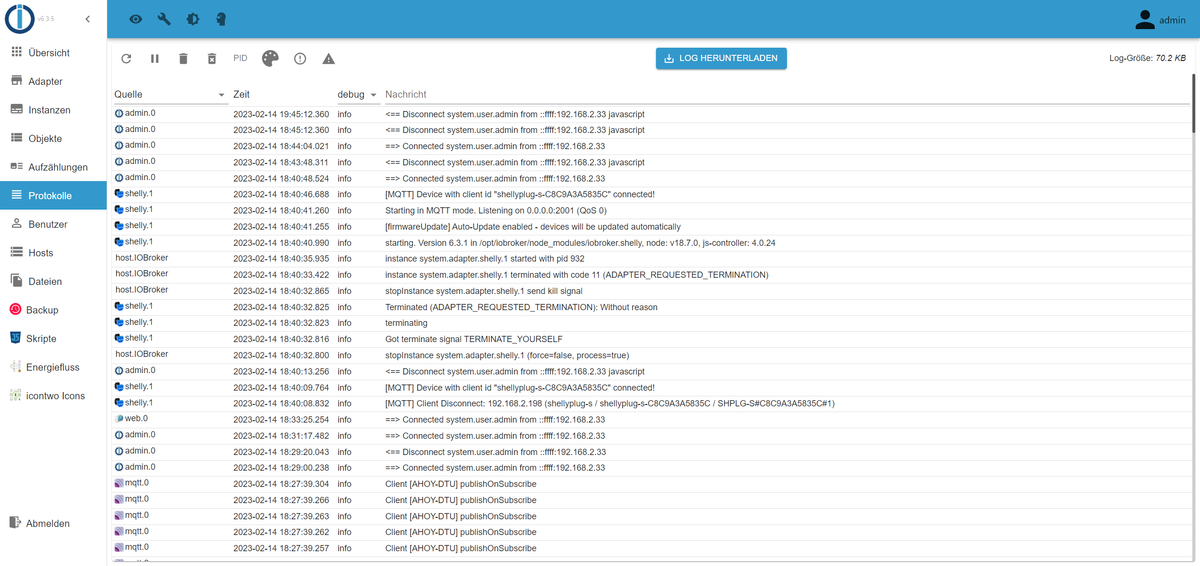Click the Übersicht grid icon
This screenshot has width=1200, height=566.
click(16, 53)
